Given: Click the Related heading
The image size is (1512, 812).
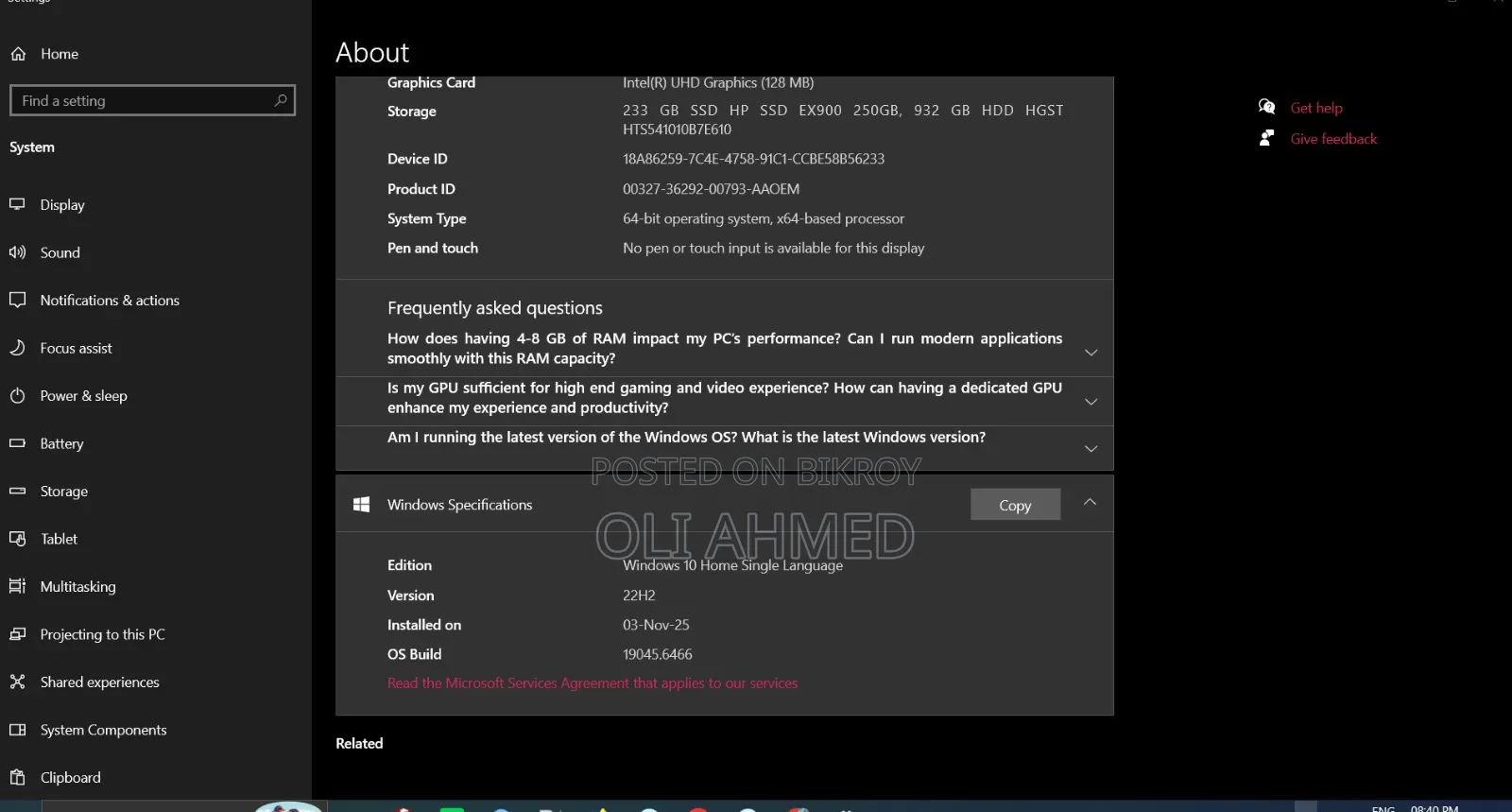Looking at the screenshot, I should tap(359, 743).
